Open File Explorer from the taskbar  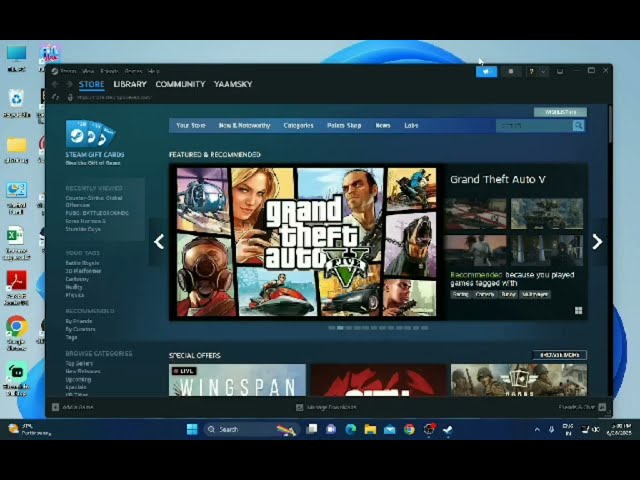tap(370, 429)
